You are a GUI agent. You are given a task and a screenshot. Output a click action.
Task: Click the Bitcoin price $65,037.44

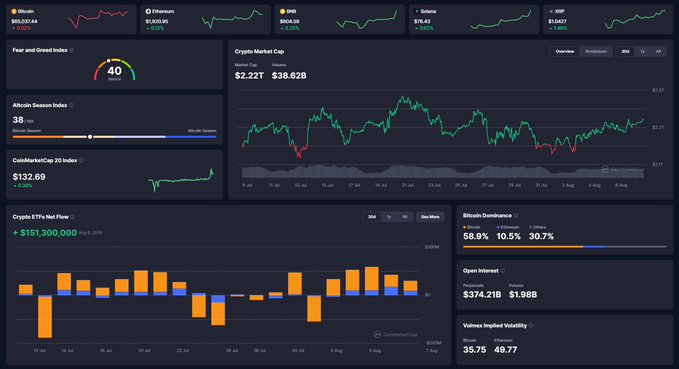(x=24, y=21)
